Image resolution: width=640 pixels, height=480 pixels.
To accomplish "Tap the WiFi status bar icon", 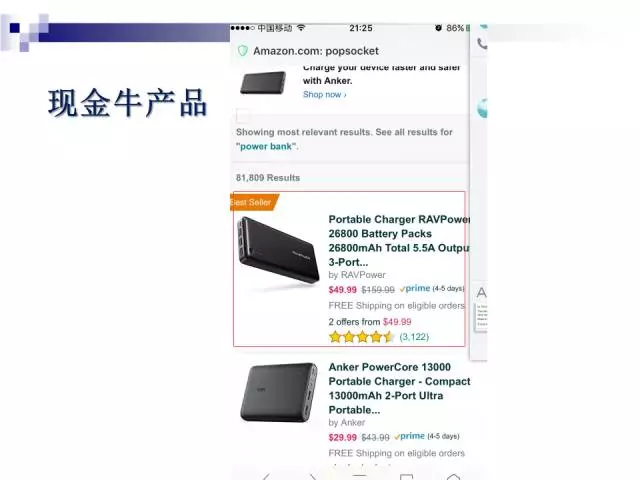I will point(301,28).
